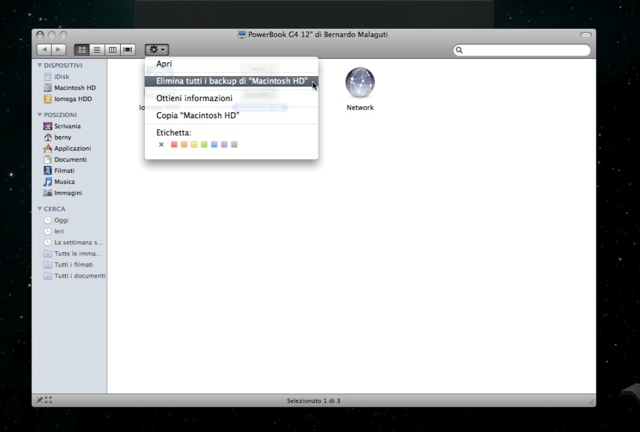Viewport: 640px width, 432px height.
Task: Click the toolbar toggle pill at top right
Action: [586, 35]
